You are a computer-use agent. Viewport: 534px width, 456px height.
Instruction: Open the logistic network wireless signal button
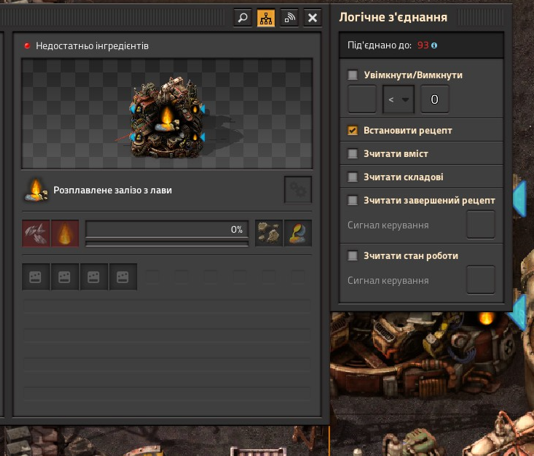click(x=289, y=17)
